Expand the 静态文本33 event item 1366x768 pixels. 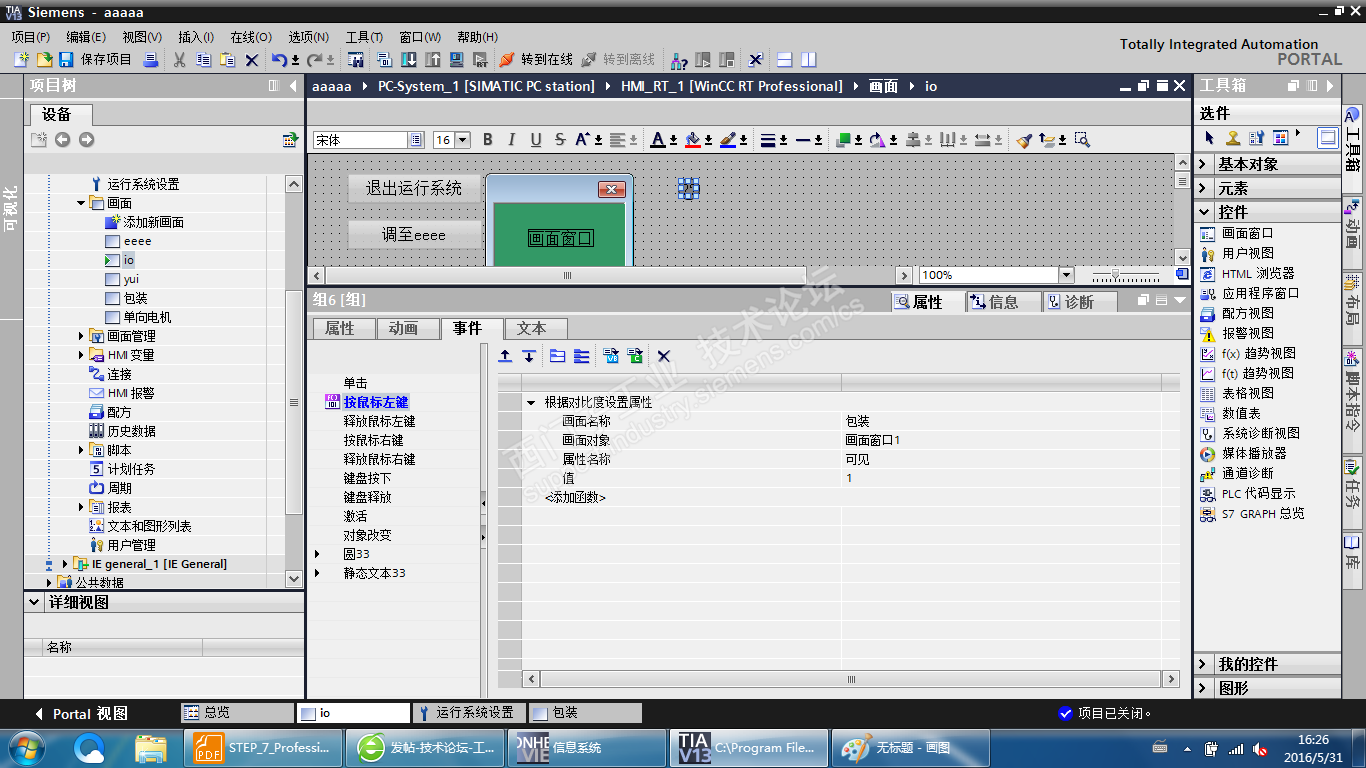click(318, 573)
